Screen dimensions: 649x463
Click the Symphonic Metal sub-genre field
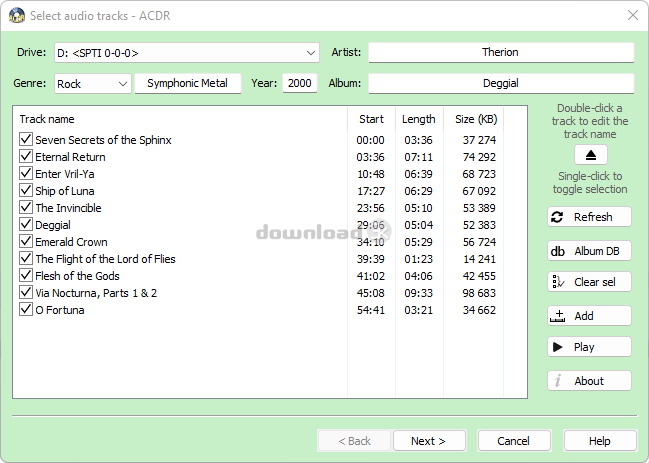tap(187, 84)
